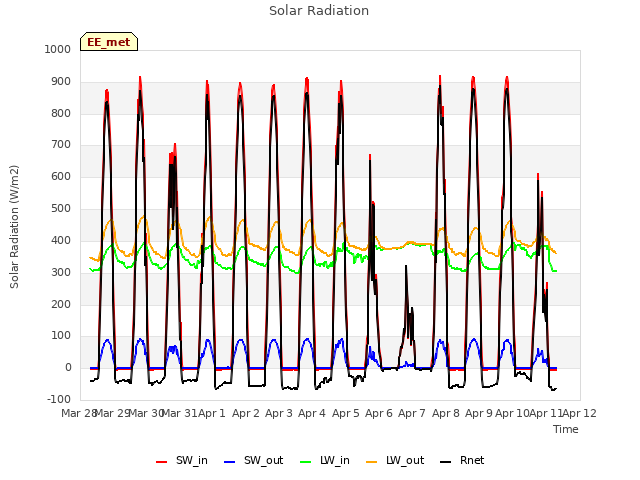Select the 200 y-axis tick label

pyautogui.click(x=61, y=304)
